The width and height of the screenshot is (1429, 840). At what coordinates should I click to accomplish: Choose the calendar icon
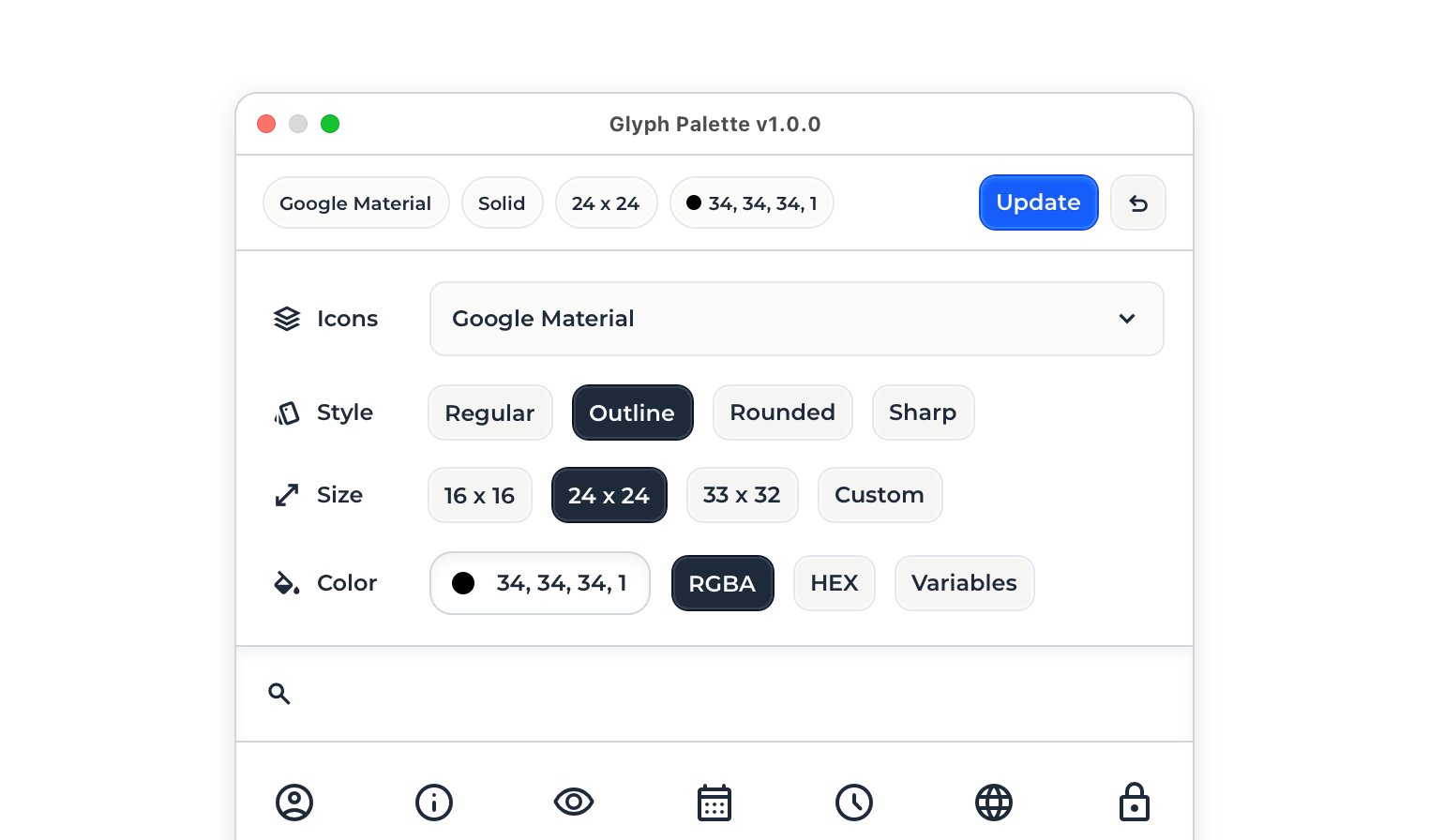(714, 802)
